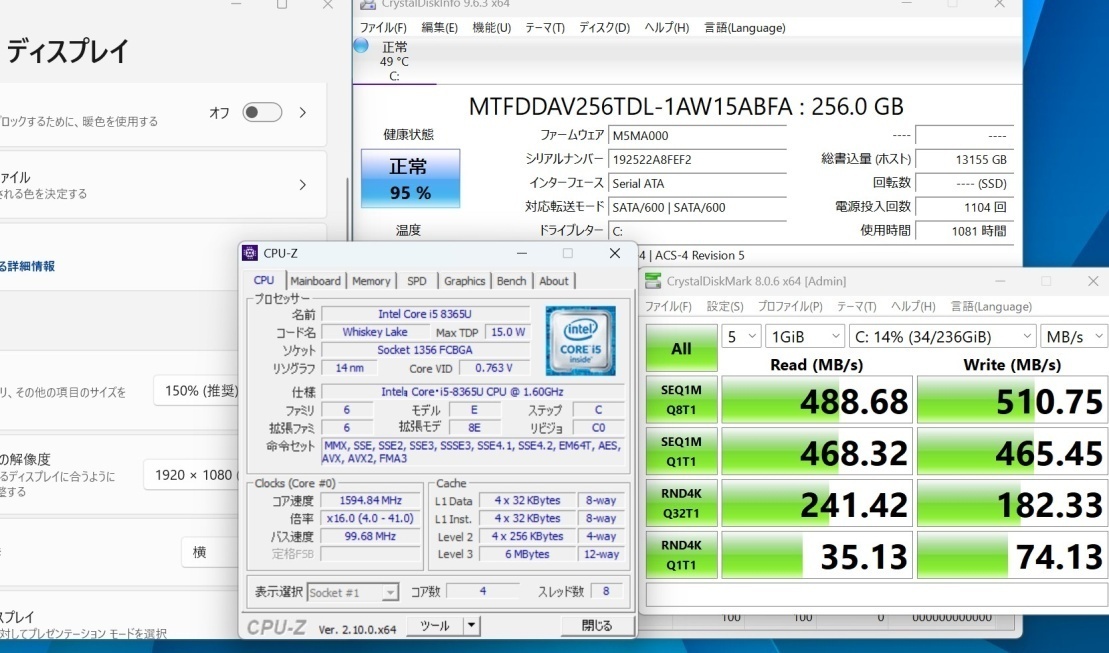Open ヘルプ menu in CrystalDiskInfo
Viewport: 1109px width, 653px height.
666,28
